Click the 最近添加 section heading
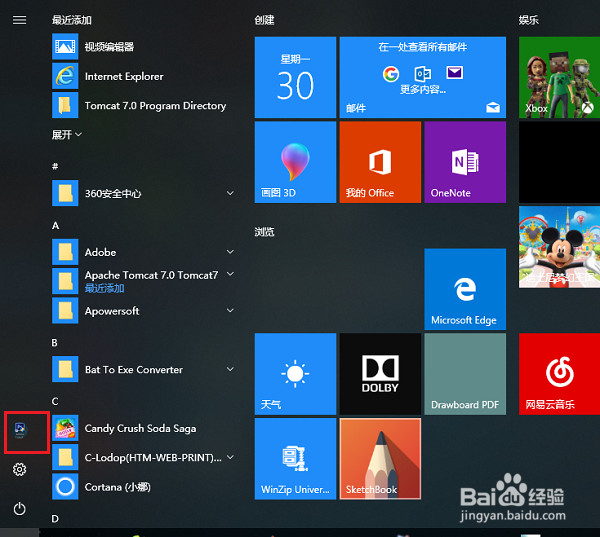This screenshot has width=600, height=537. point(72,20)
